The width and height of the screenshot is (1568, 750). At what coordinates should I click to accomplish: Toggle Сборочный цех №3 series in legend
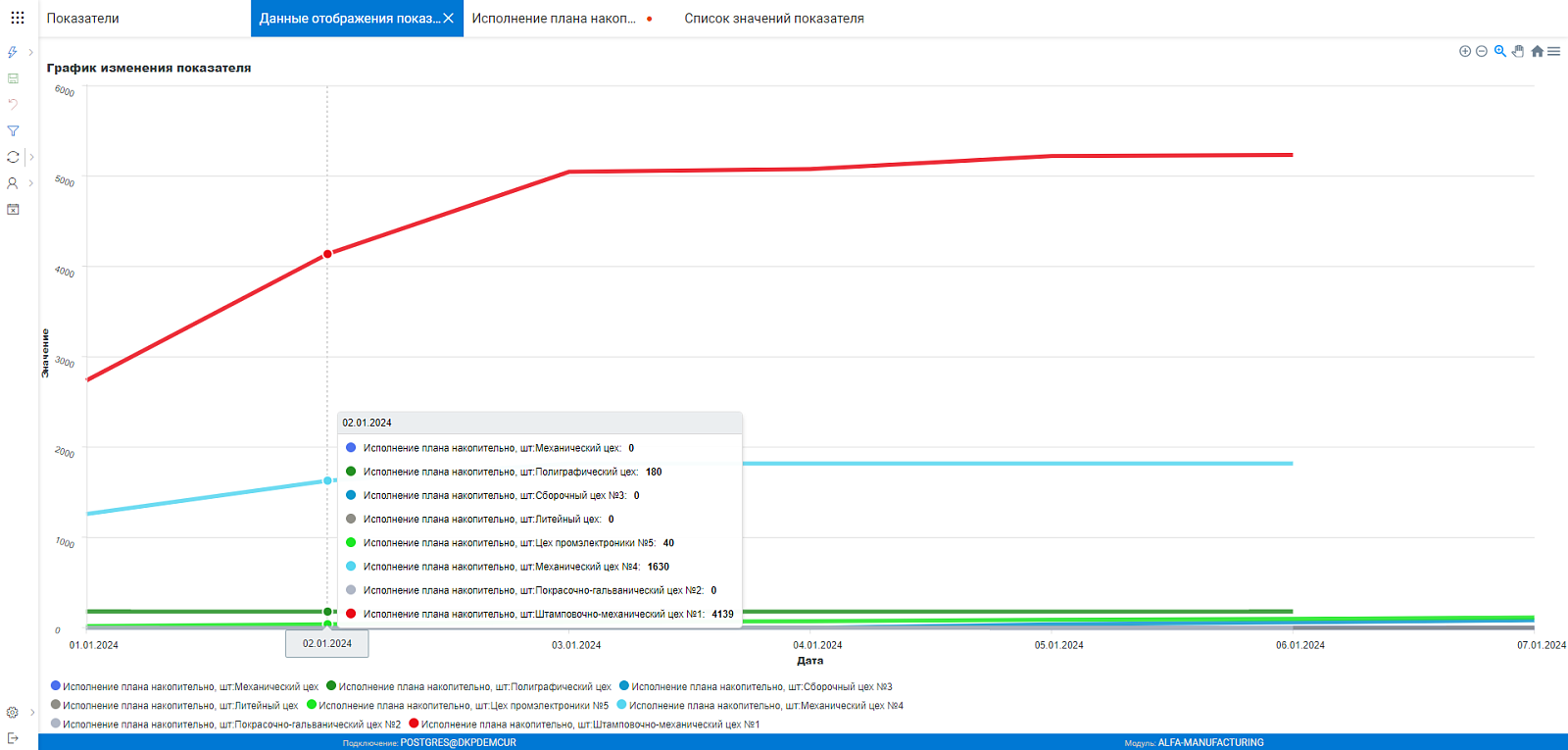[x=756, y=686]
